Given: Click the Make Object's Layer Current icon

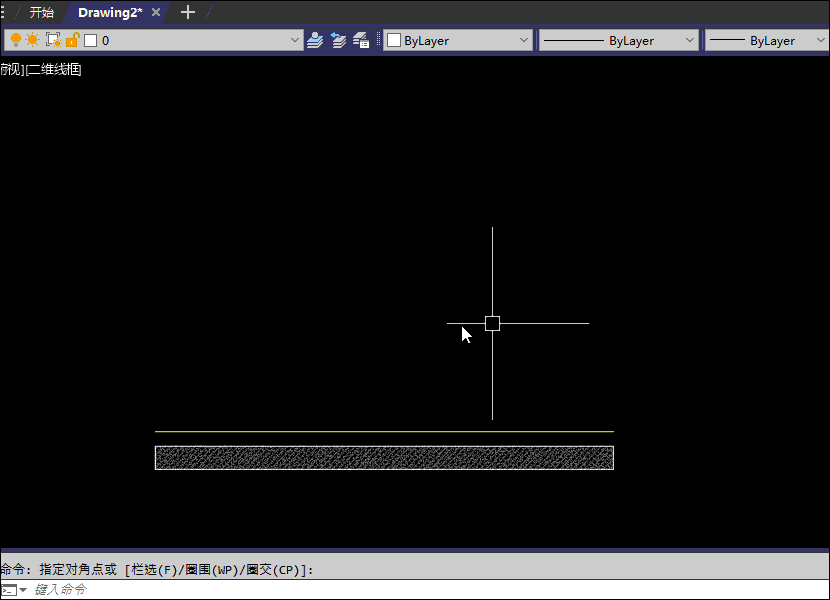Looking at the screenshot, I should pyautogui.click(x=316, y=40).
